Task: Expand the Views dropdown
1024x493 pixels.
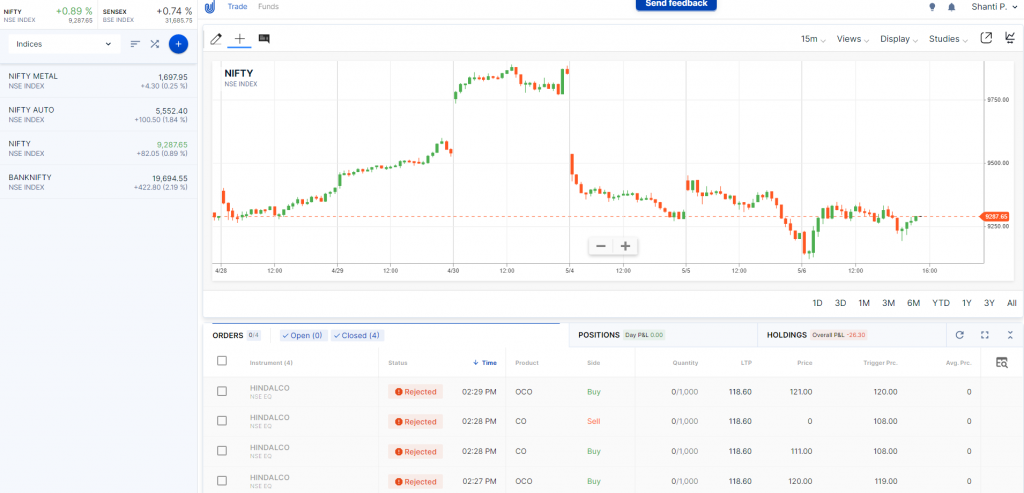Action: point(853,39)
